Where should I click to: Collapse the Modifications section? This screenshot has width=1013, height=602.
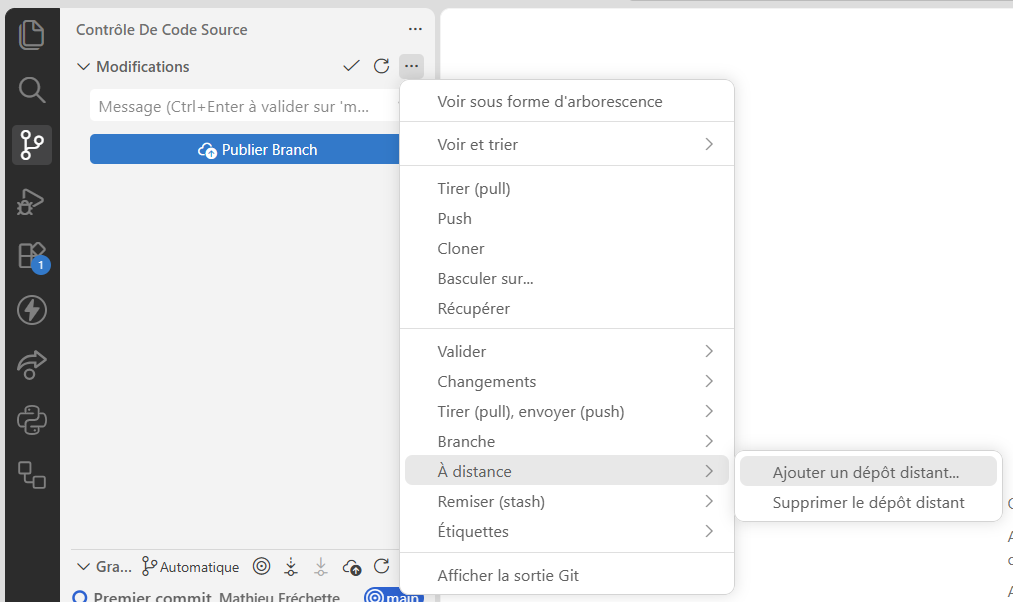click(x=83, y=67)
